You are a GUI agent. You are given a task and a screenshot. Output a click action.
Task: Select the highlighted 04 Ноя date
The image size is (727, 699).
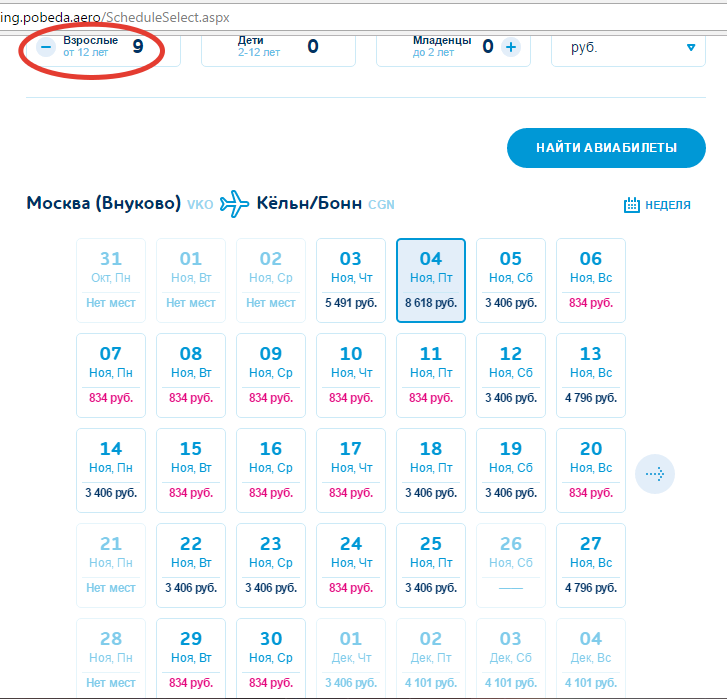point(431,280)
